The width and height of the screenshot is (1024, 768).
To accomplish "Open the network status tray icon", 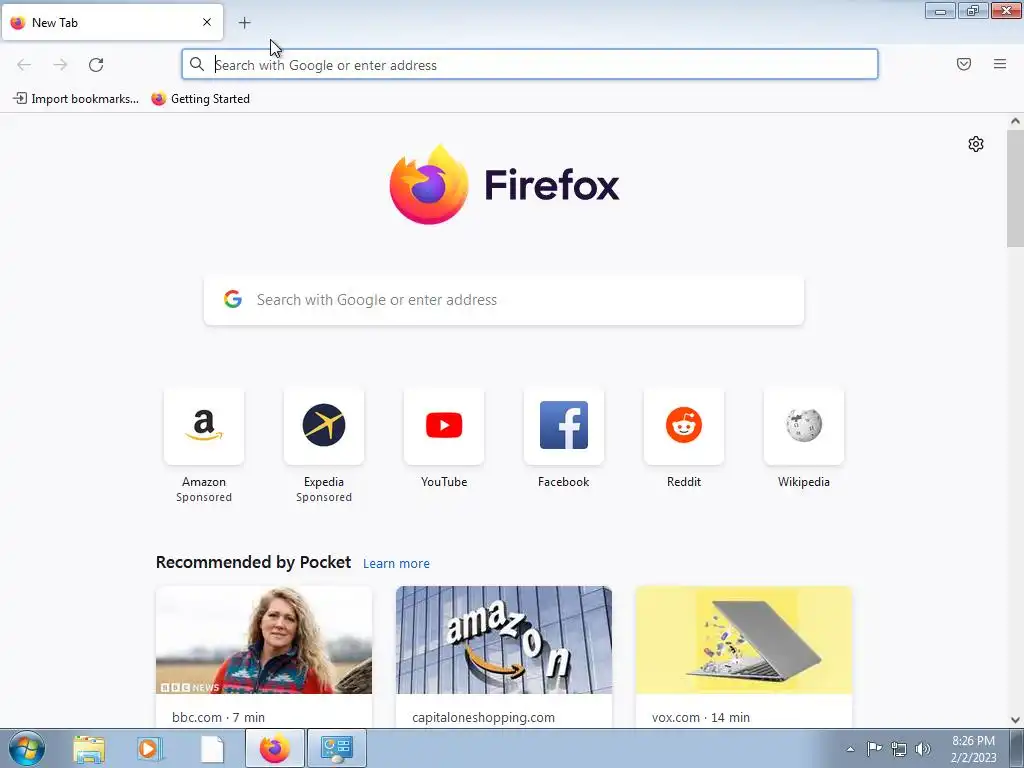I will (899, 749).
